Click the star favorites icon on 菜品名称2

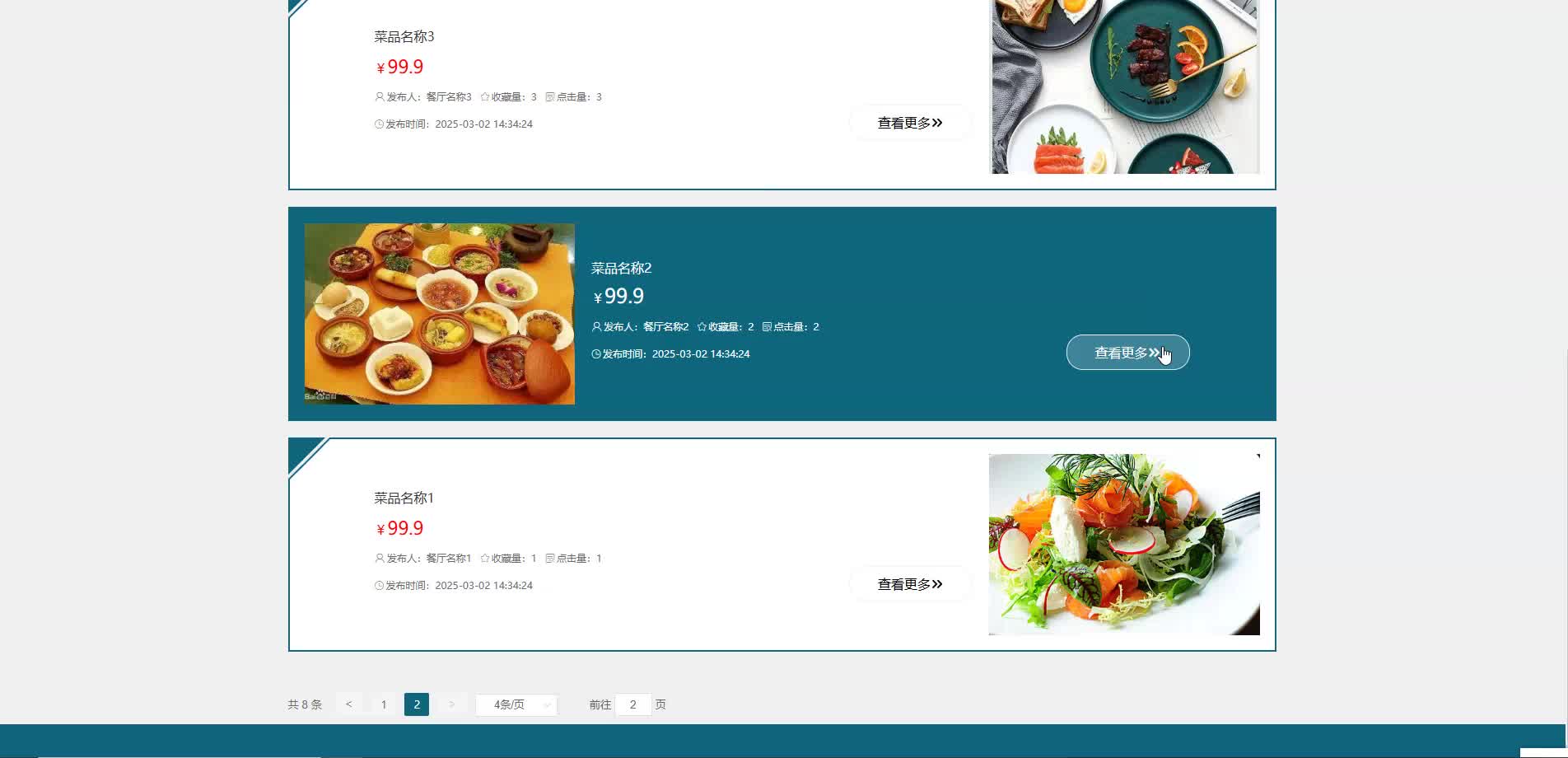click(x=702, y=327)
